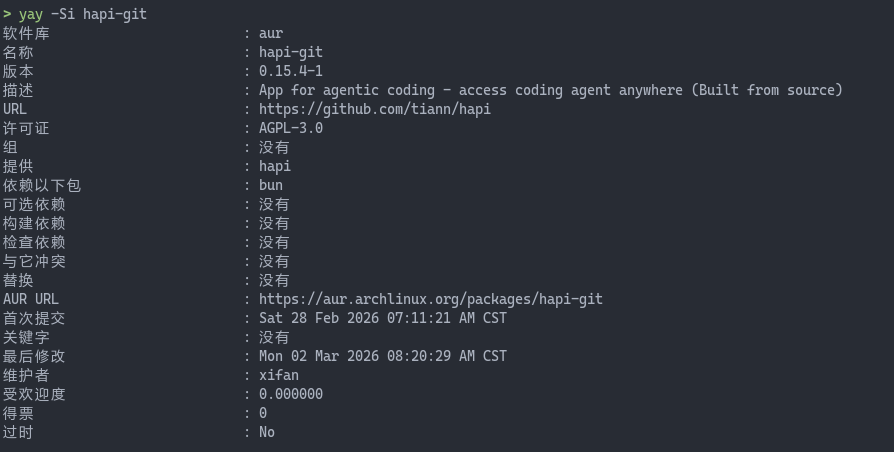
Task: Click the AGPL-3.0 license value
Action: pos(291,128)
